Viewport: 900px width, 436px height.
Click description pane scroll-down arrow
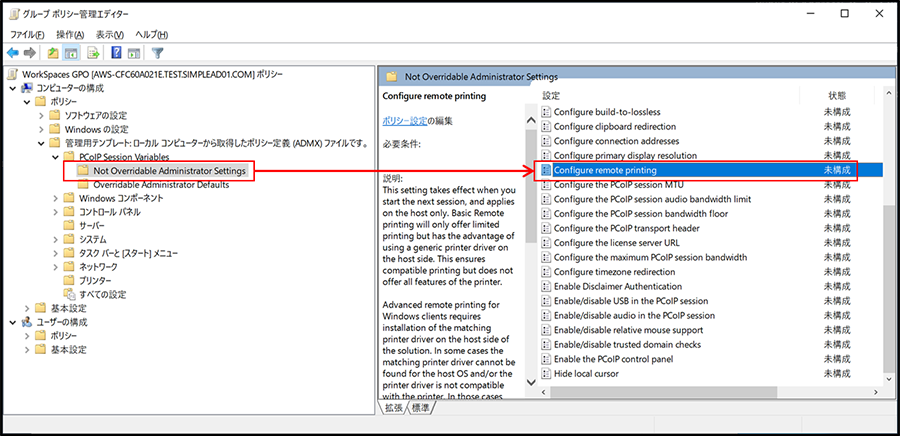tap(530, 381)
